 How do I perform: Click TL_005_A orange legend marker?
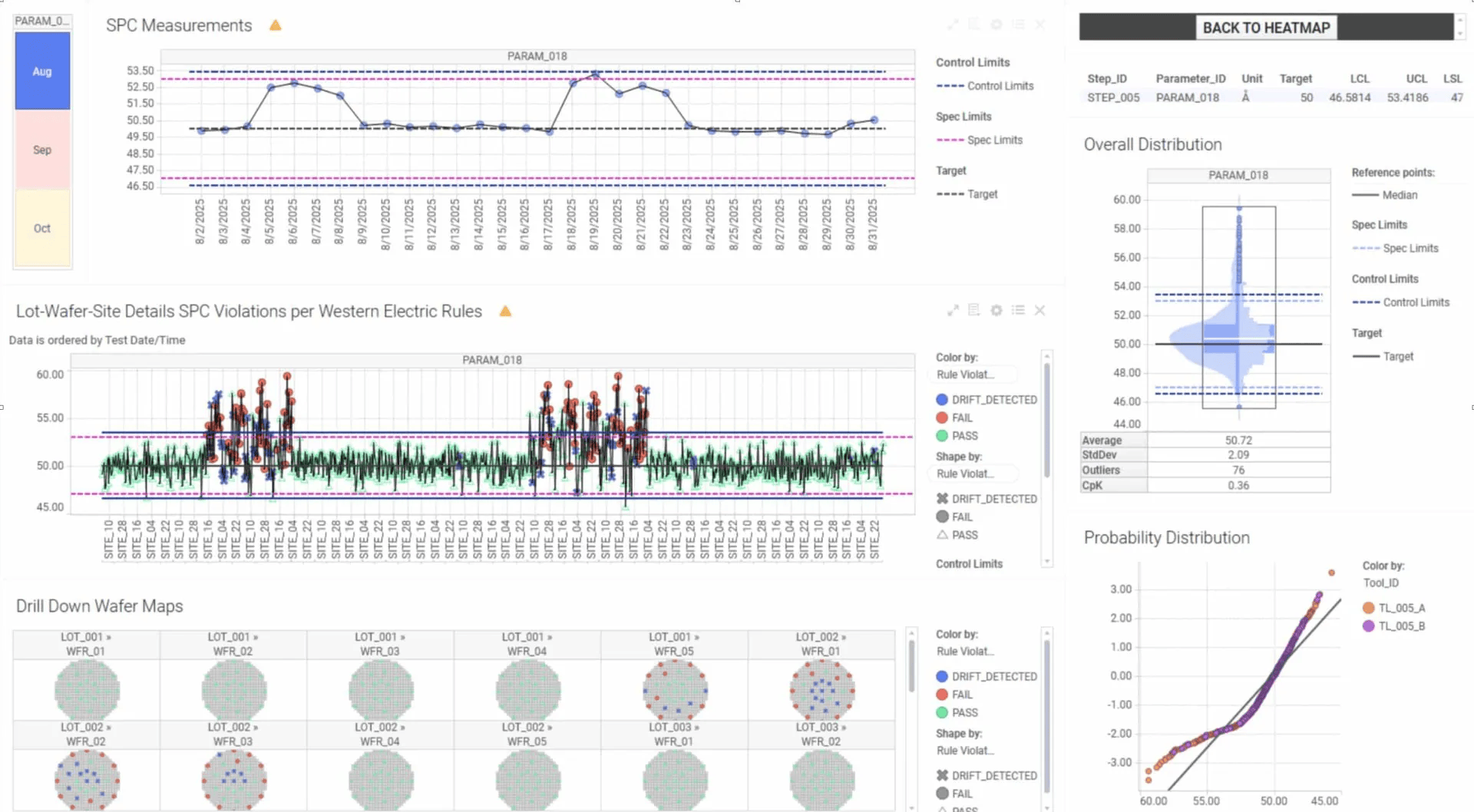[x=1368, y=608]
